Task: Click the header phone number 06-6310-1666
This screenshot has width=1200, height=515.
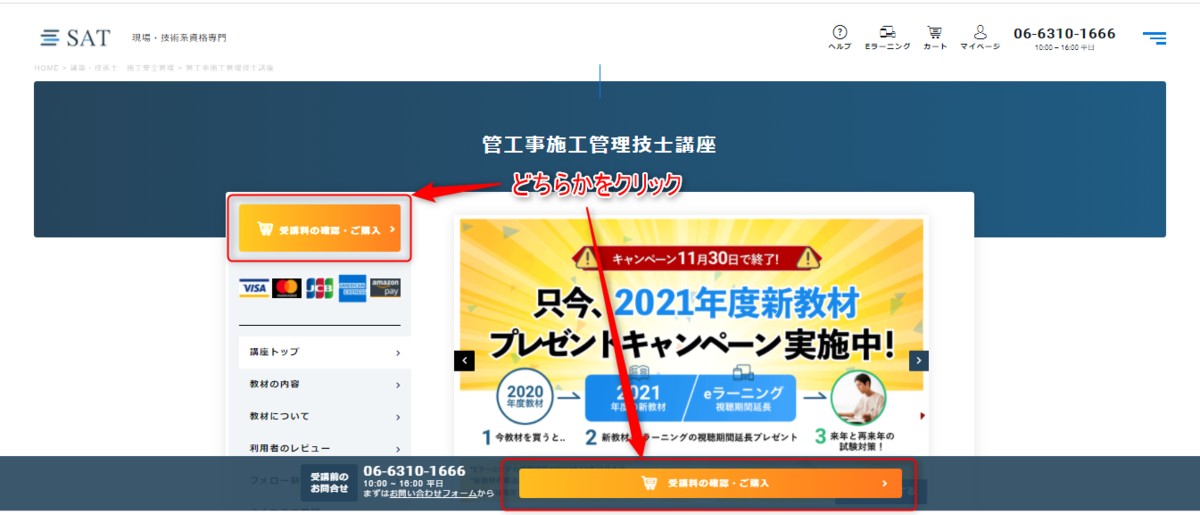Action: pyautogui.click(x=1064, y=33)
